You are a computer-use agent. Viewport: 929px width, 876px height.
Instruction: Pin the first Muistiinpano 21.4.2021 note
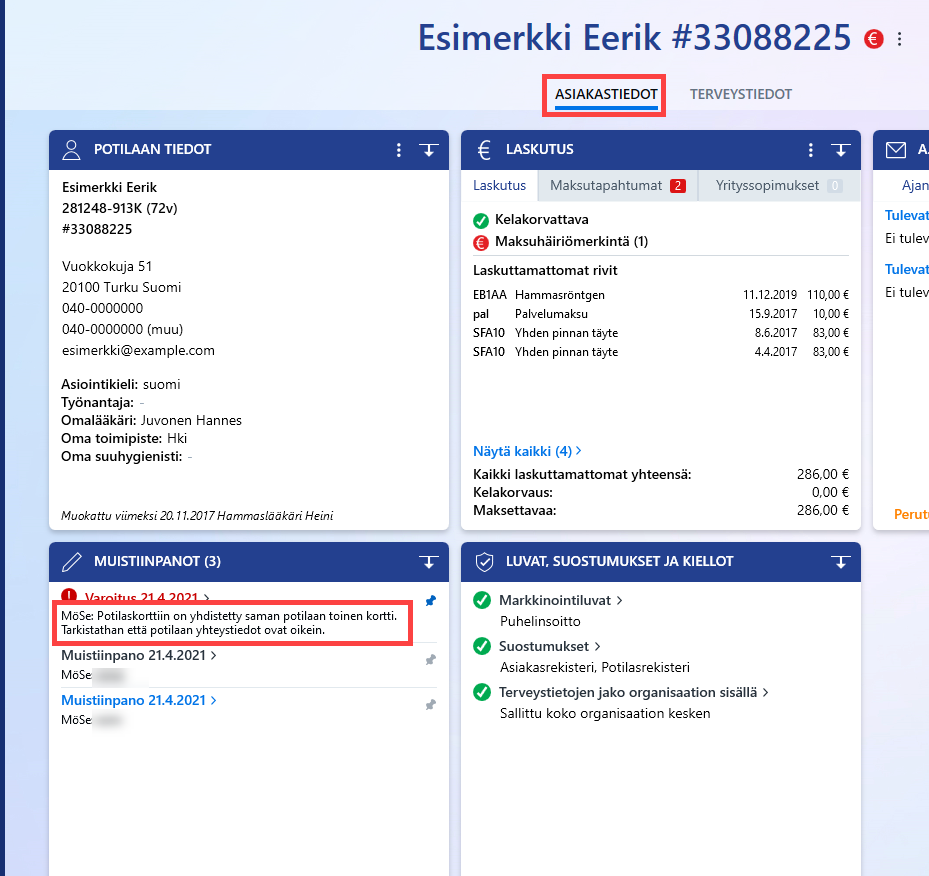coord(431,659)
